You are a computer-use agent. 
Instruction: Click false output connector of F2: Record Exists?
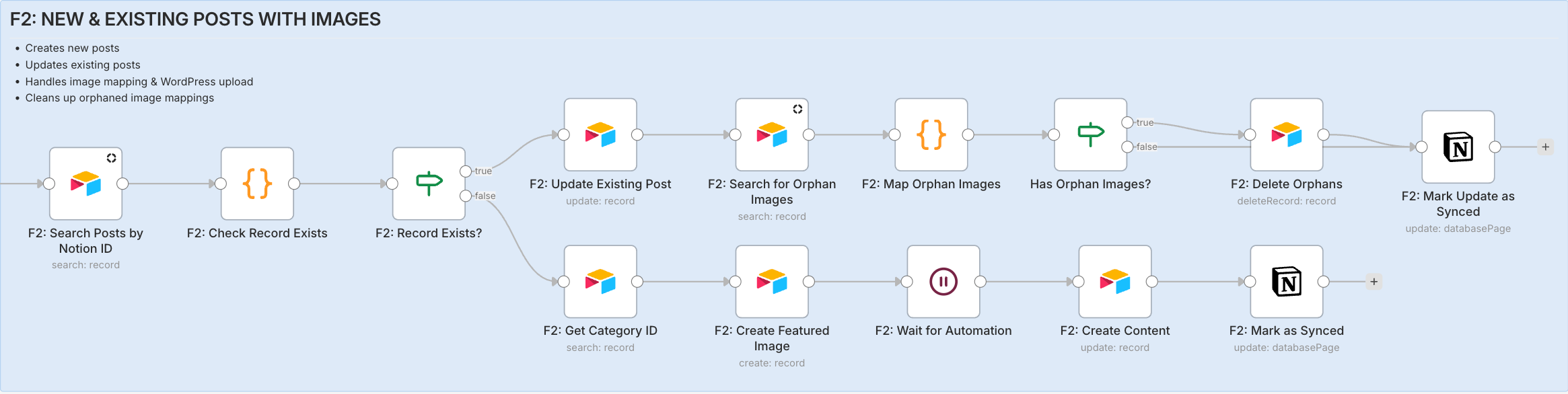(466, 196)
